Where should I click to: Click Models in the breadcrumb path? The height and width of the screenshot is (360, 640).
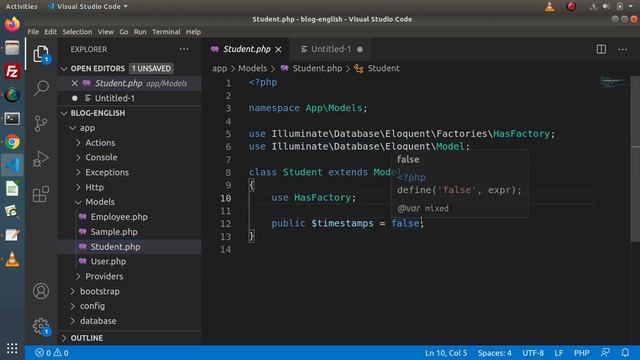pyautogui.click(x=252, y=69)
